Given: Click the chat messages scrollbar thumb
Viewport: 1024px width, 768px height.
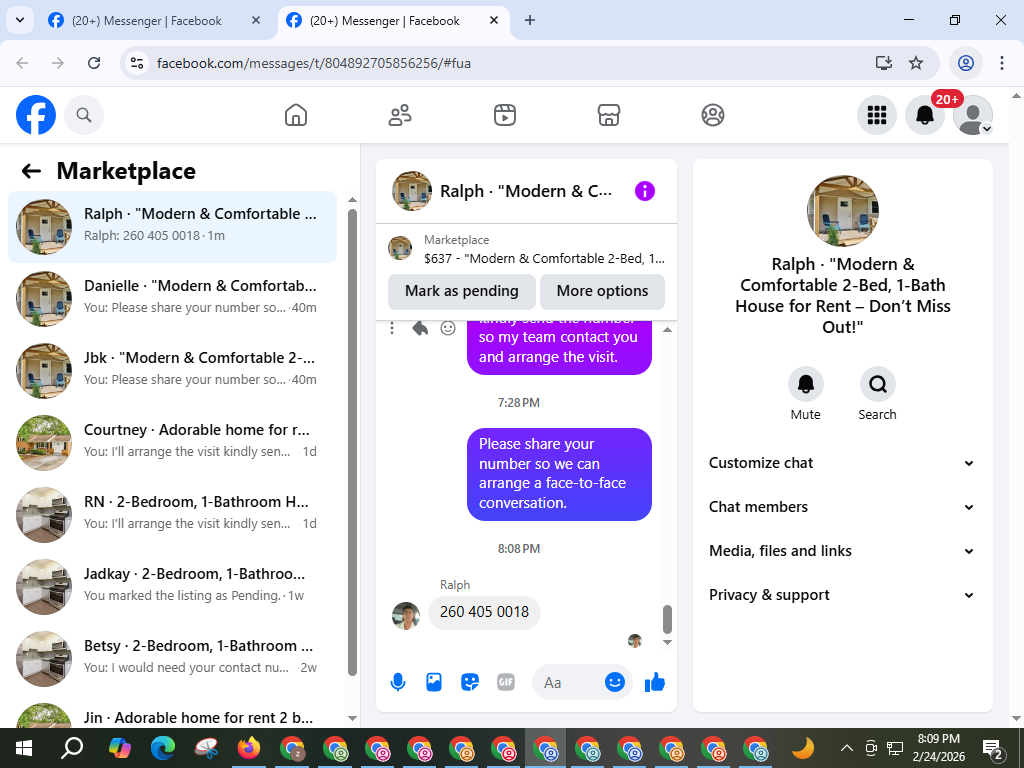Looking at the screenshot, I should click(667, 620).
